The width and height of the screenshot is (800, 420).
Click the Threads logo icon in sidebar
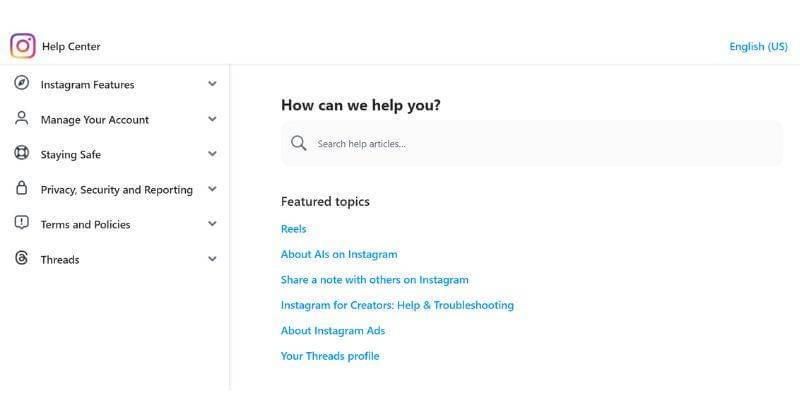(22, 259)
